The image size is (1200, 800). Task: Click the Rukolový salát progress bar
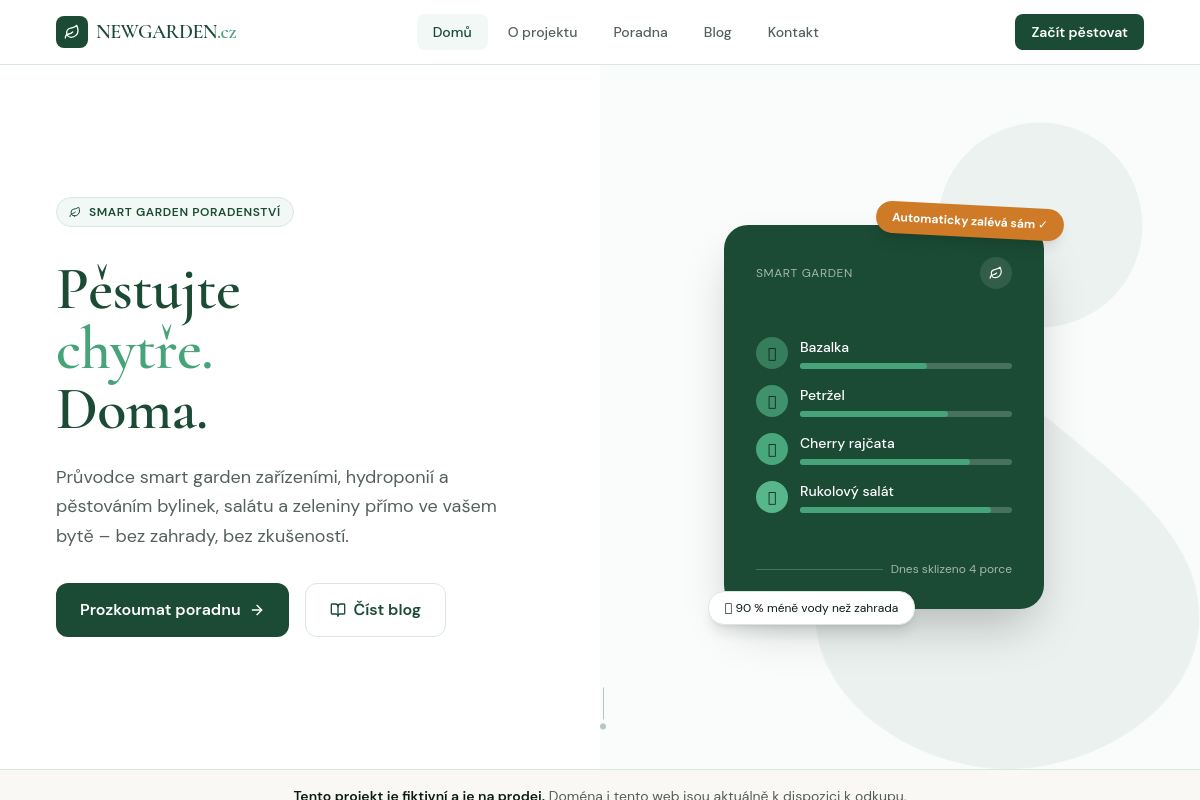[x=905, y=510]
